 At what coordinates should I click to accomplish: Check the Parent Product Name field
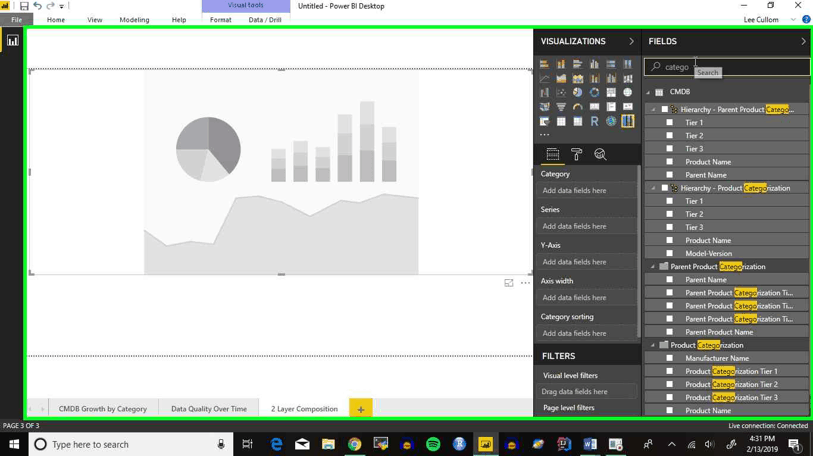click(x=670, y=332)
